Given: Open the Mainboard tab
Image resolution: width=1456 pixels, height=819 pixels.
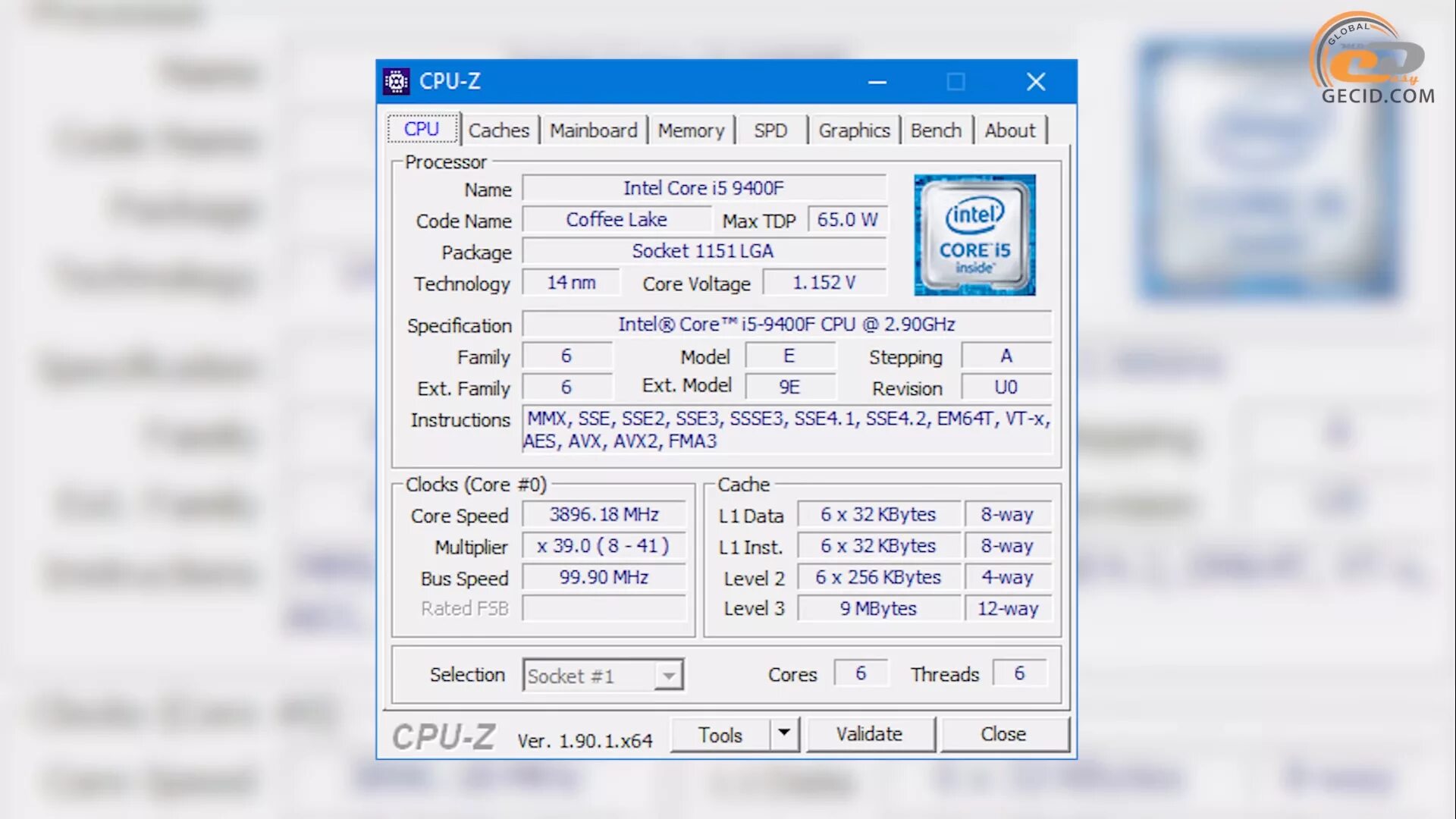Looking at the screenshot, I should [x=593, y=130].
